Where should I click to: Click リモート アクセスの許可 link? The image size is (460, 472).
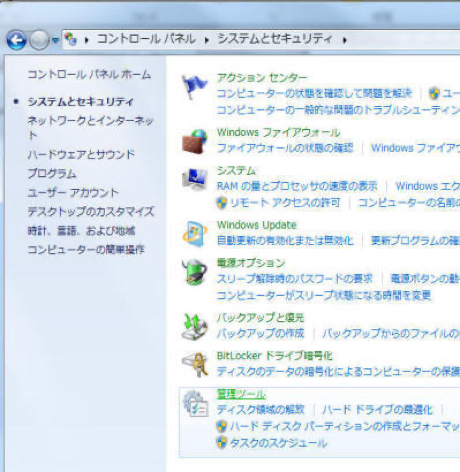[x=285, y=203]
